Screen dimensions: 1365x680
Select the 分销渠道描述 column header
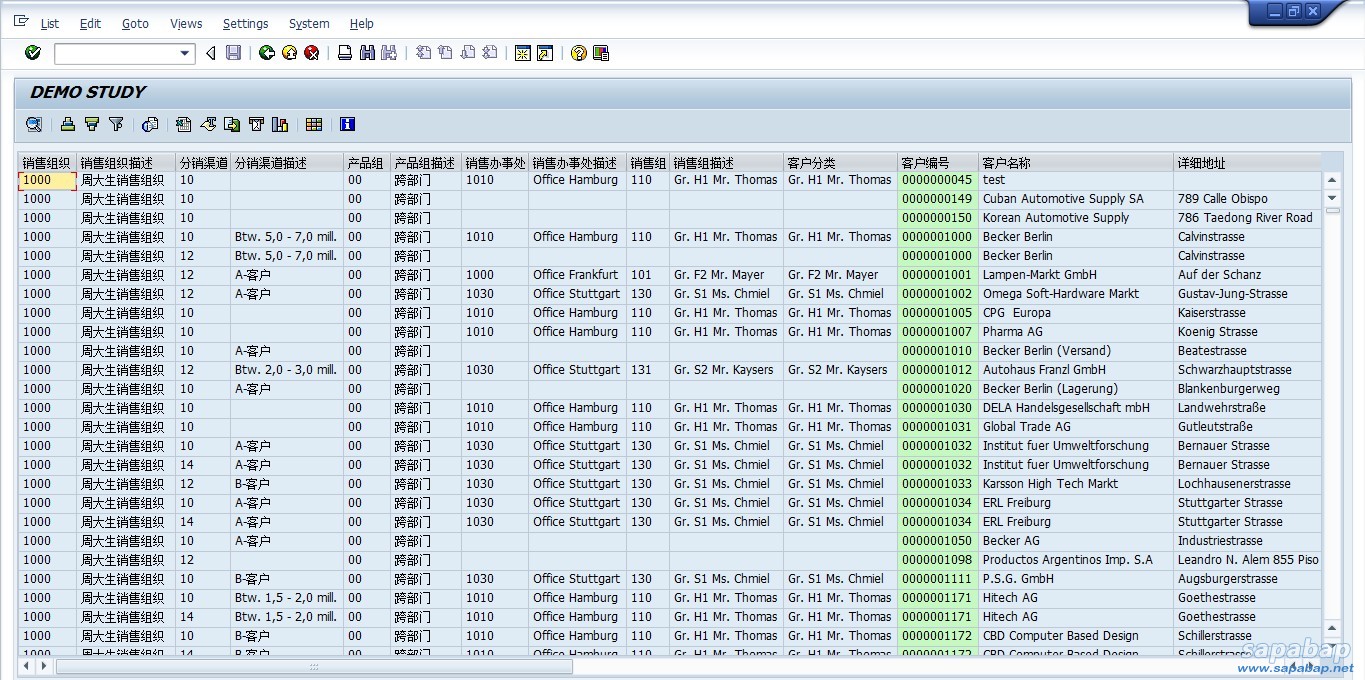(286, 163)
